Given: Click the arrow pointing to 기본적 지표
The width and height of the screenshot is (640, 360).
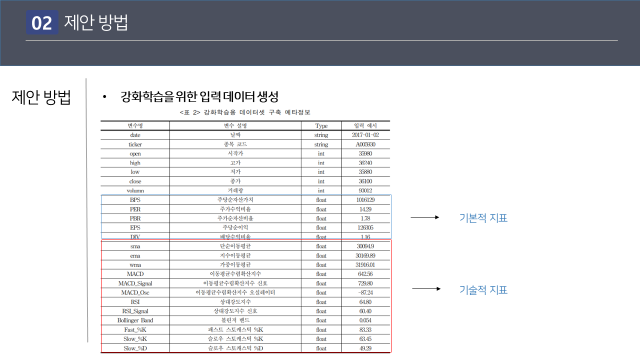Looking at the screenshot, I should click(425, 218).
